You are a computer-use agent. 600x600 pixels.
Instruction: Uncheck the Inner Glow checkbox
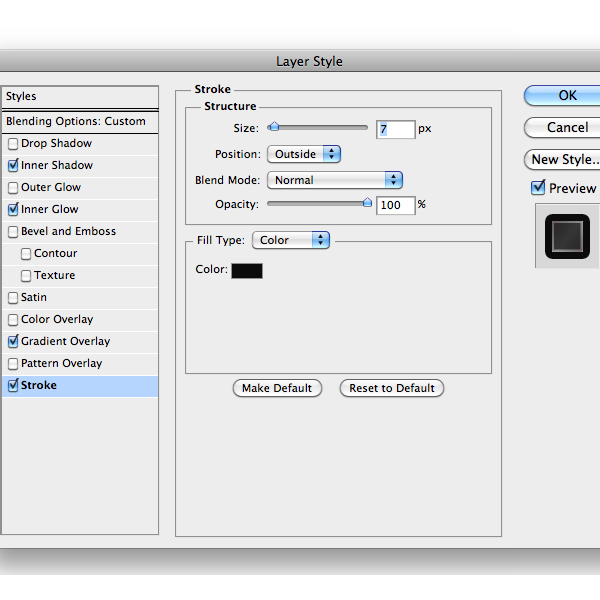(x=13, y=209)
